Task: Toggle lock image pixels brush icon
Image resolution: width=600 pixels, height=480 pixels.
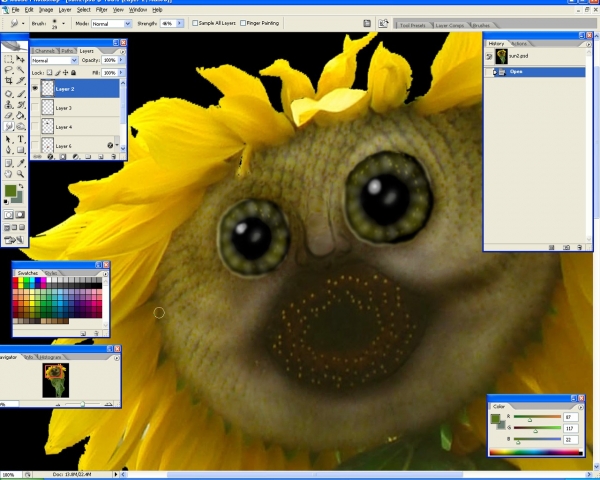Action: click(x=57, y=72)
